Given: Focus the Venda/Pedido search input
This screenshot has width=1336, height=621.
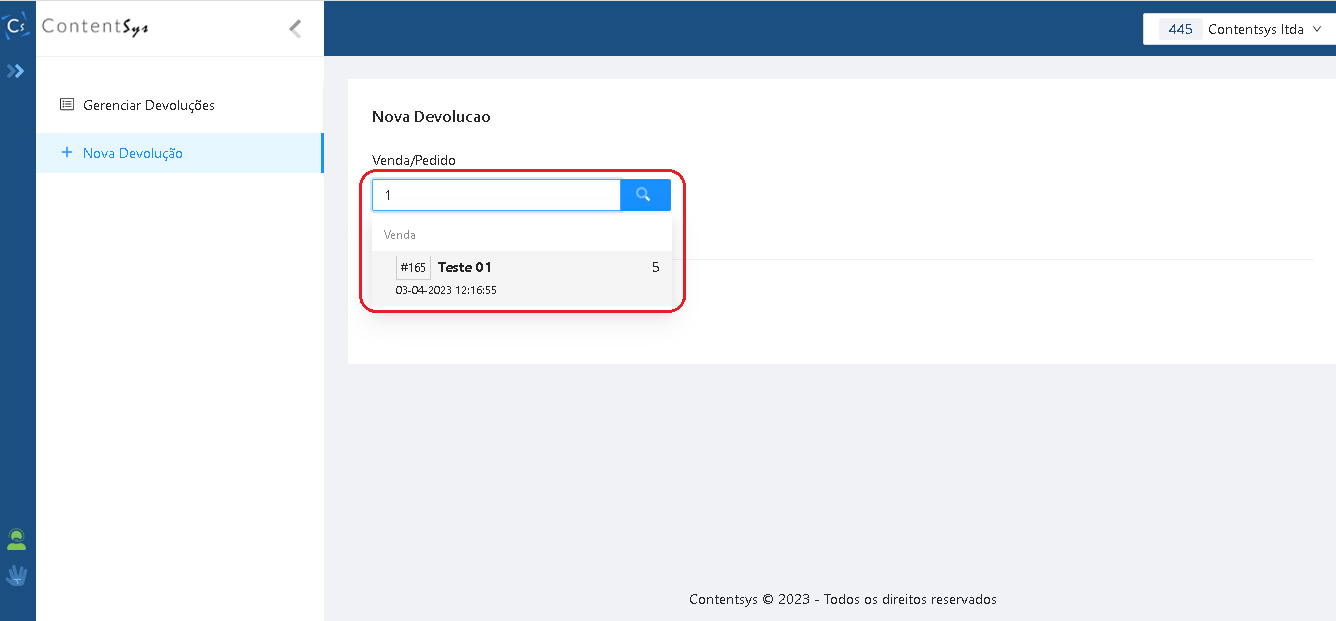Looking at the screenshot, I should pyautogui.click(x=496, y=195).
